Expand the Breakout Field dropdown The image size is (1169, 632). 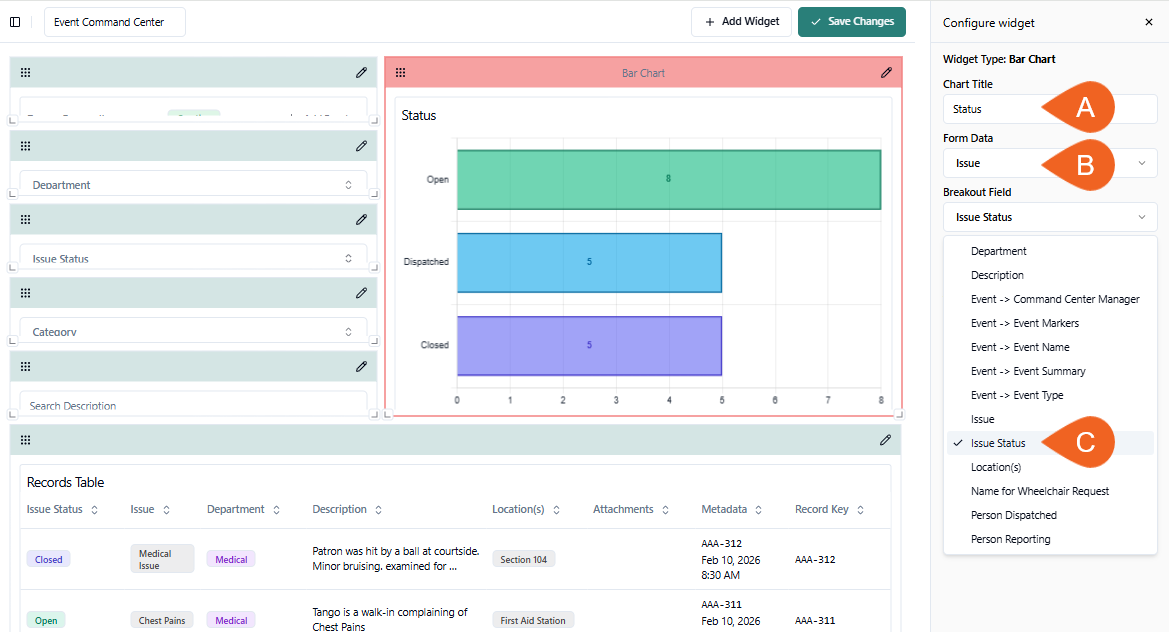click(x=1049, y=217)
